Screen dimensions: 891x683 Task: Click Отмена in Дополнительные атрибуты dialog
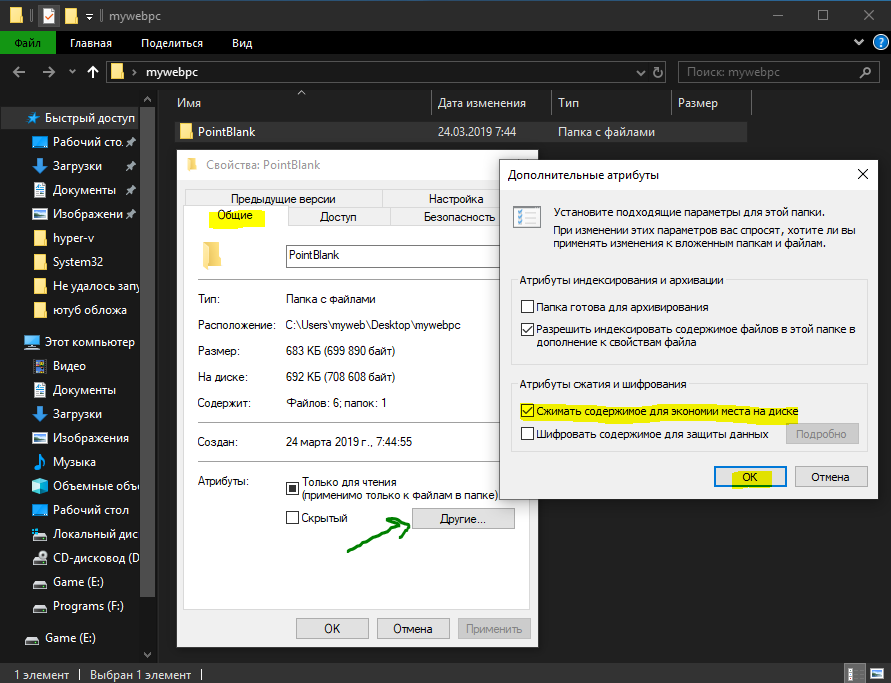pos(831,477)
